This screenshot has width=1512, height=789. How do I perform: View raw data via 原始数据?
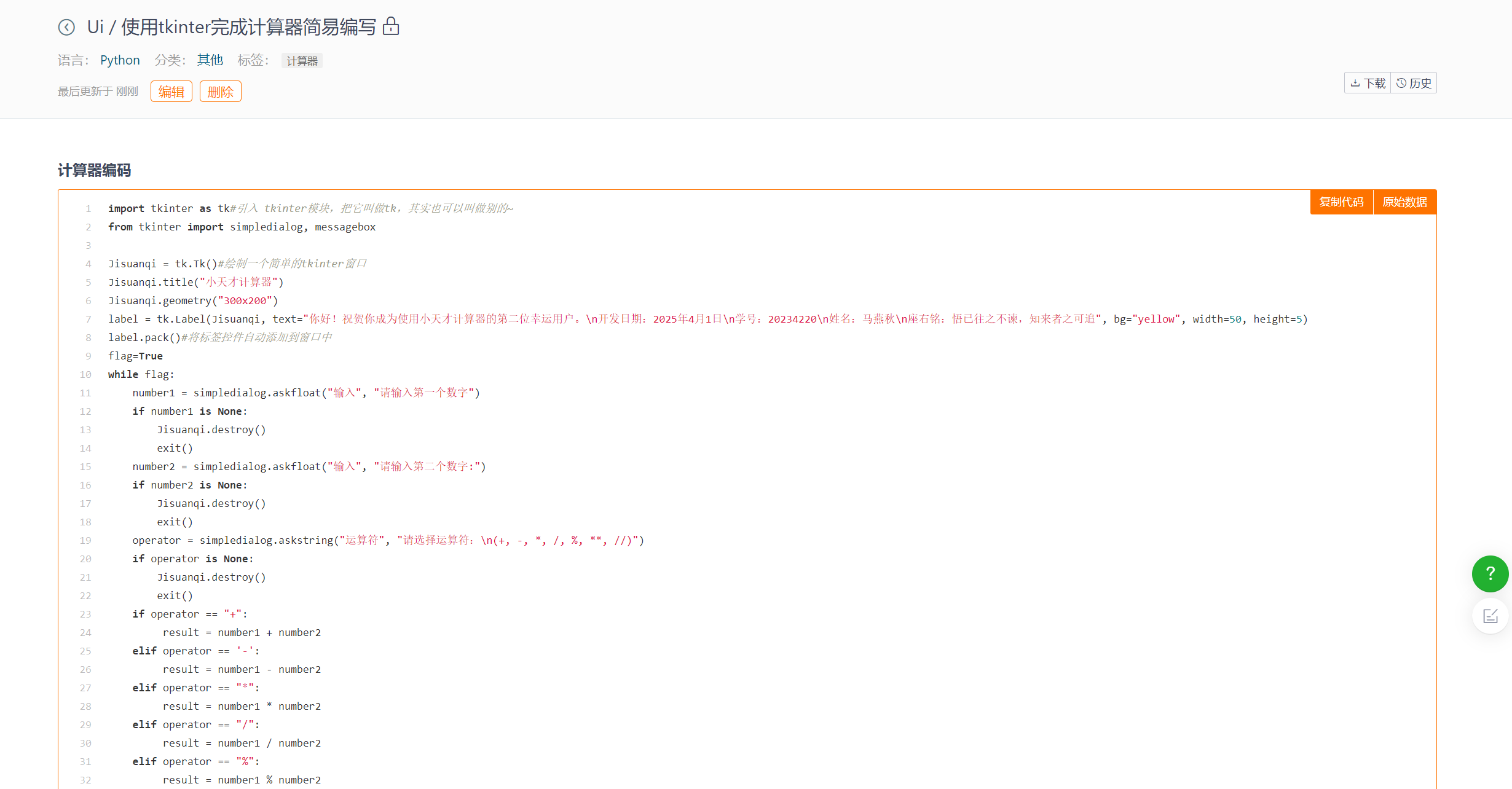pos(1404,202)
